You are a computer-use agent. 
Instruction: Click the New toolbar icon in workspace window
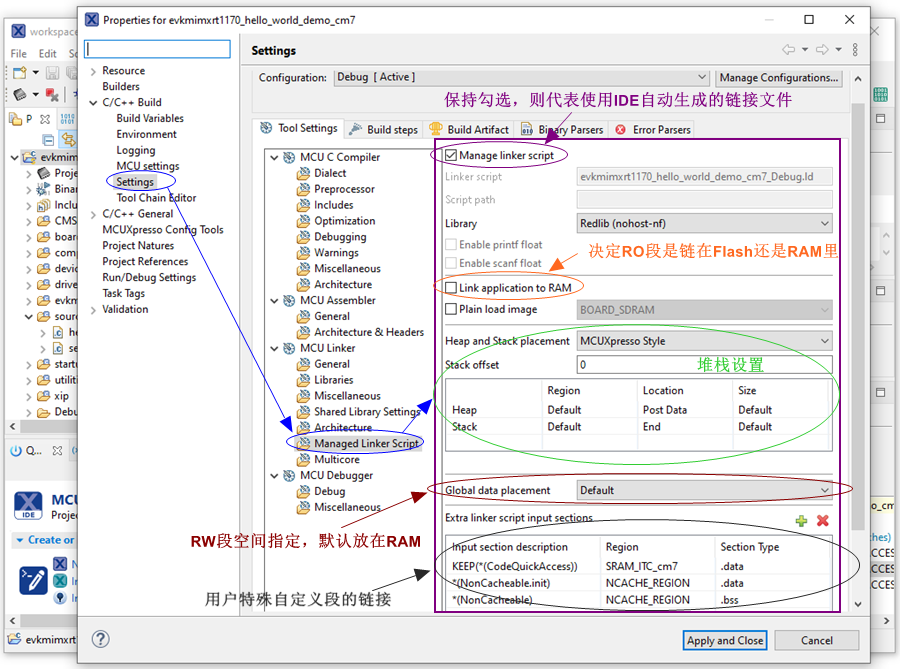pos(20,73)
